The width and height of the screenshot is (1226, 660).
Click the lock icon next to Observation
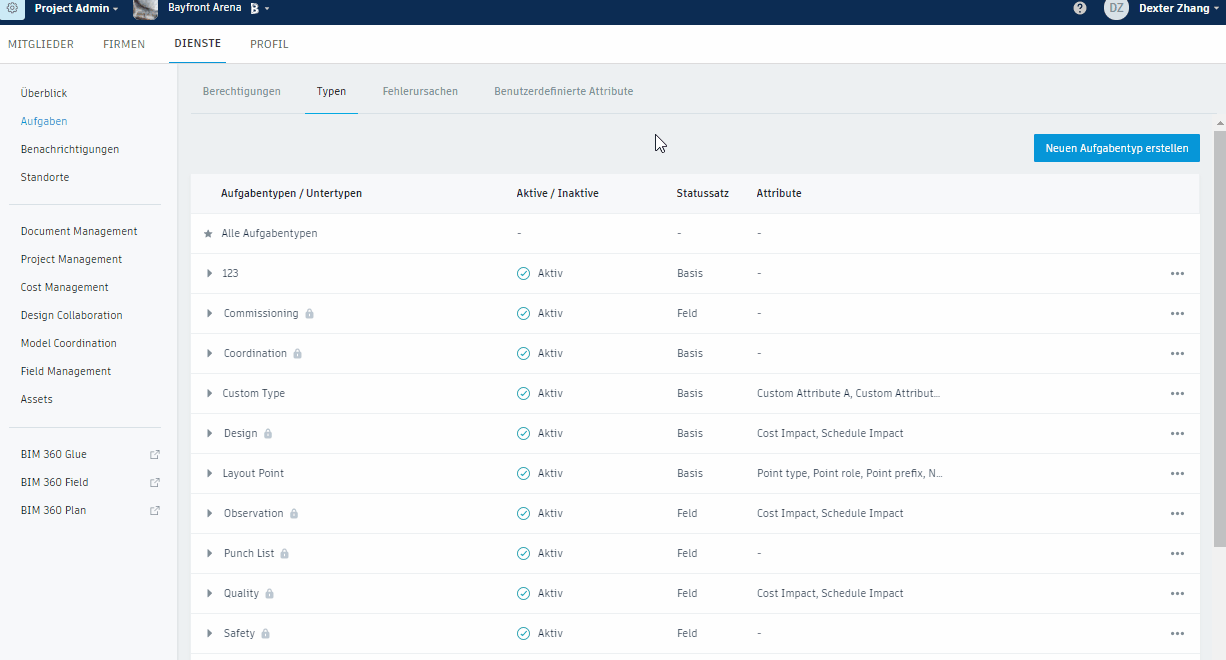294,513
